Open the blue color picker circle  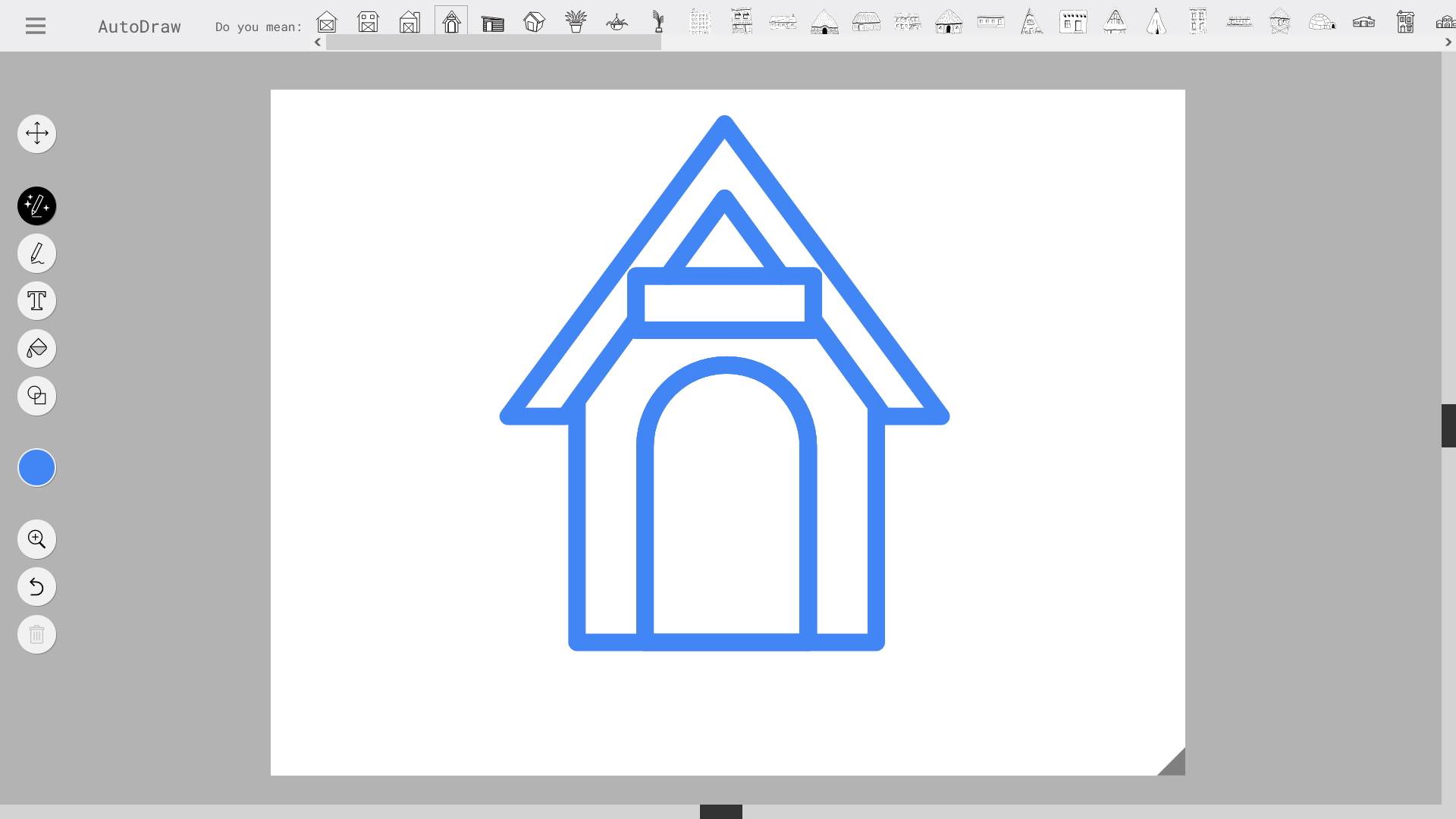36,467
